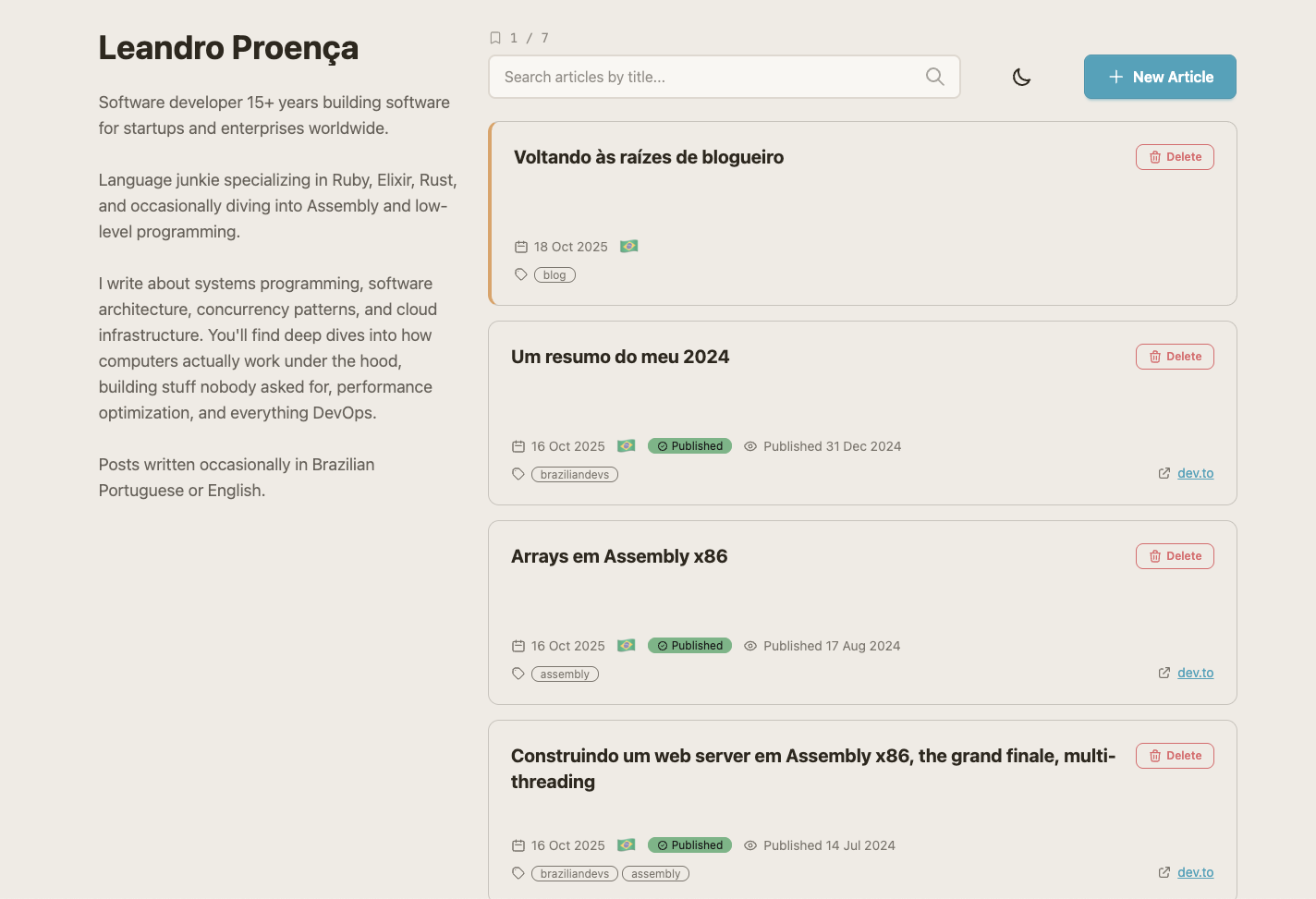Toggle dark mode with the moon icon
This screenshot has height=899, width=1316.
pyautogui.click(x=1021, y=78)
